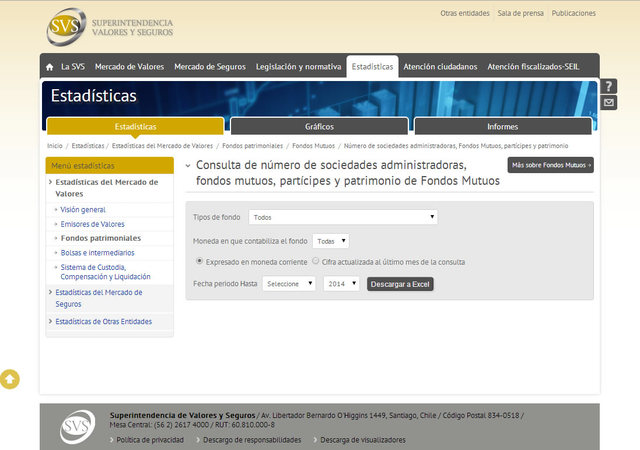The width and height of the screenshot is (640, 450).
Task: Switch to the Informes tab
Action: [x=503, y=127]
